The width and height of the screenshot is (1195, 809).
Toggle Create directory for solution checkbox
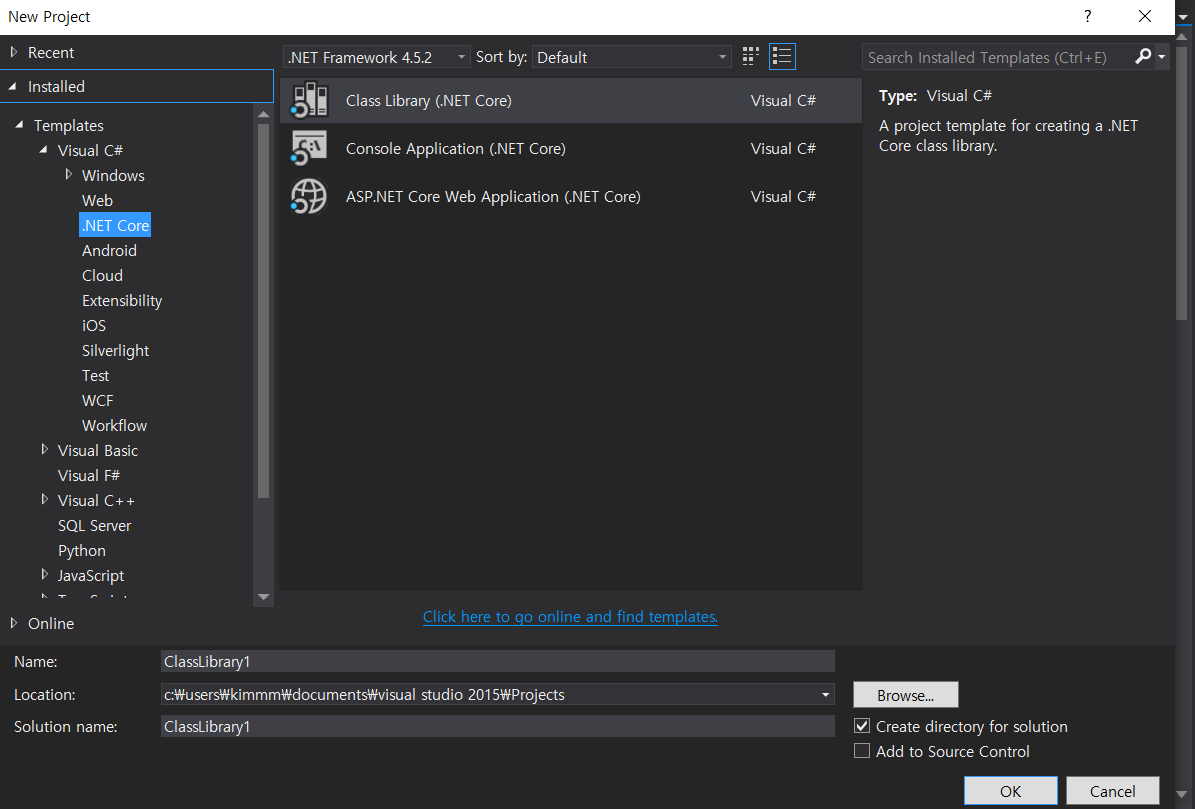point(862,726)
